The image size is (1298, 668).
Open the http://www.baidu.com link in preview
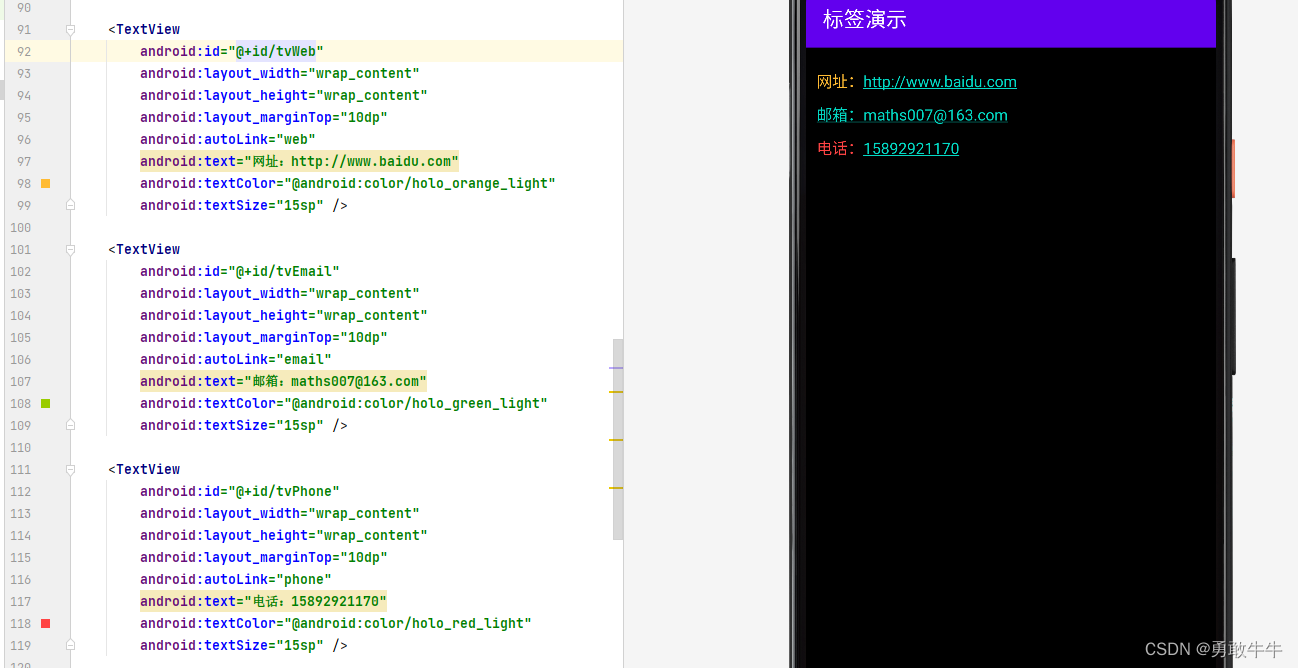pos(940,82)
